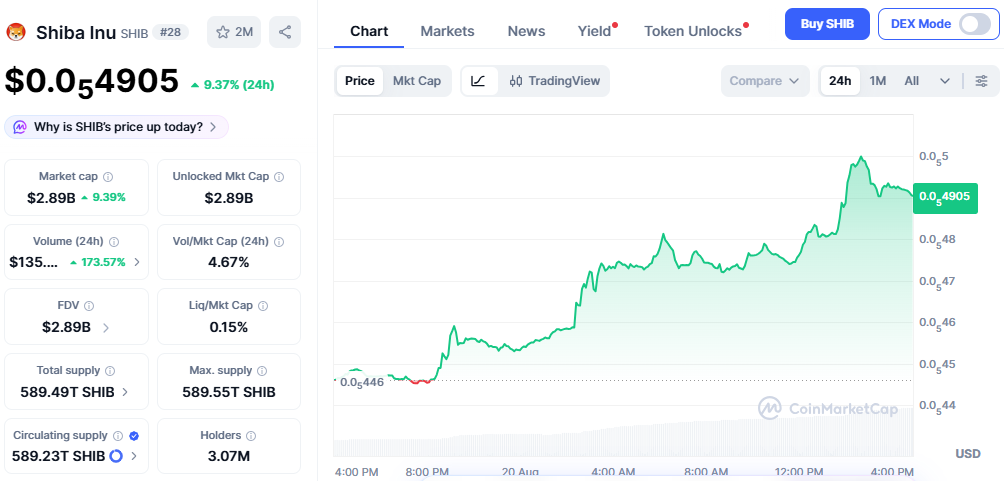Image resolution: width=1004 pixels, height=481 pixels.
Task: Click the USD currency label under chart
Action: click(968, 453)
